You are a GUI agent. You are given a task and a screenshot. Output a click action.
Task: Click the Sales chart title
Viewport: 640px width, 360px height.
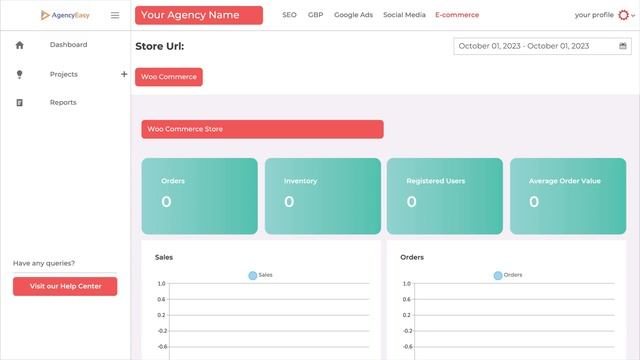pyautogui.click(x=164, y=257)
